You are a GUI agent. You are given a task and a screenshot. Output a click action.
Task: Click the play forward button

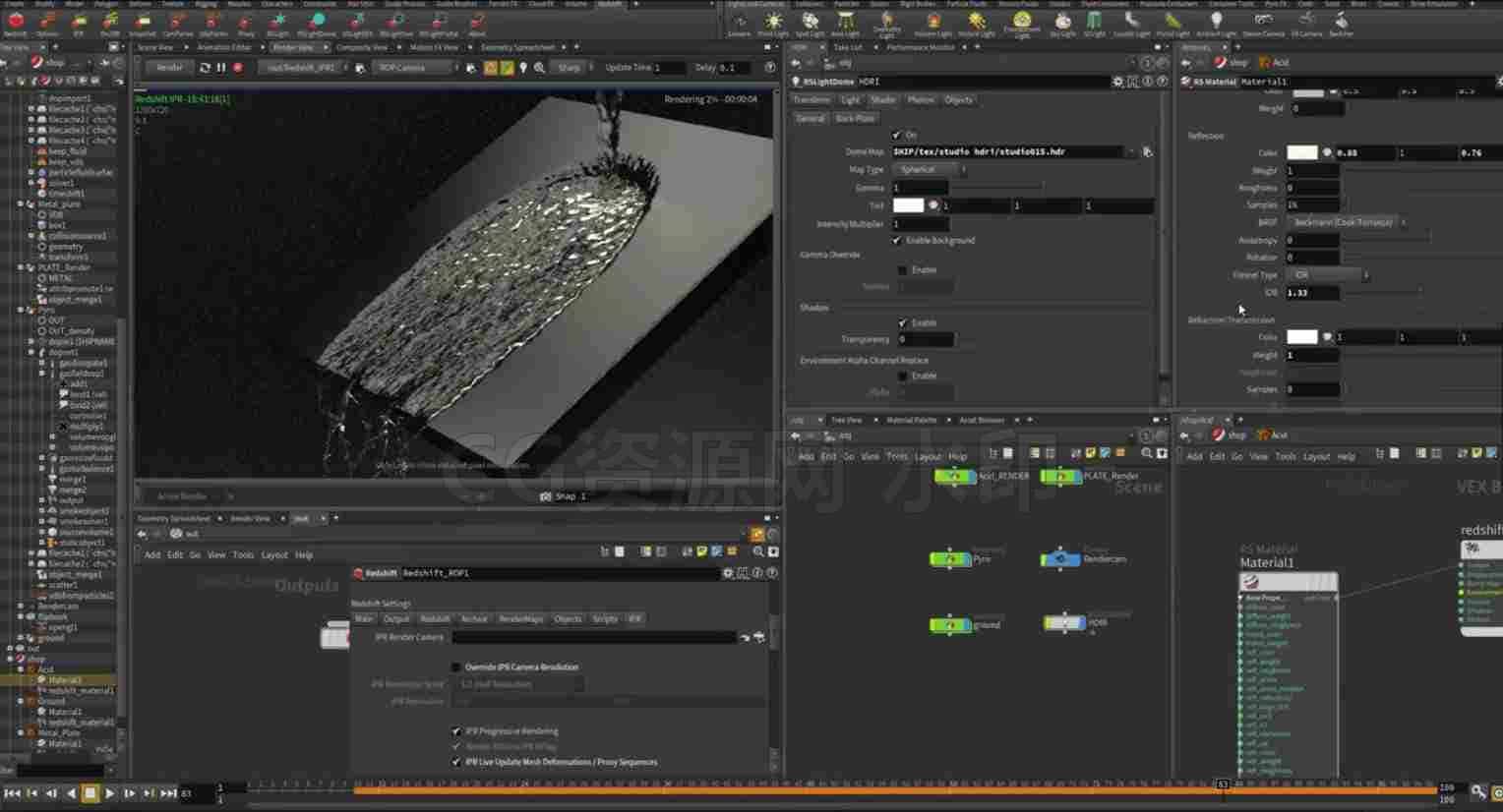[x=109, y=792]
